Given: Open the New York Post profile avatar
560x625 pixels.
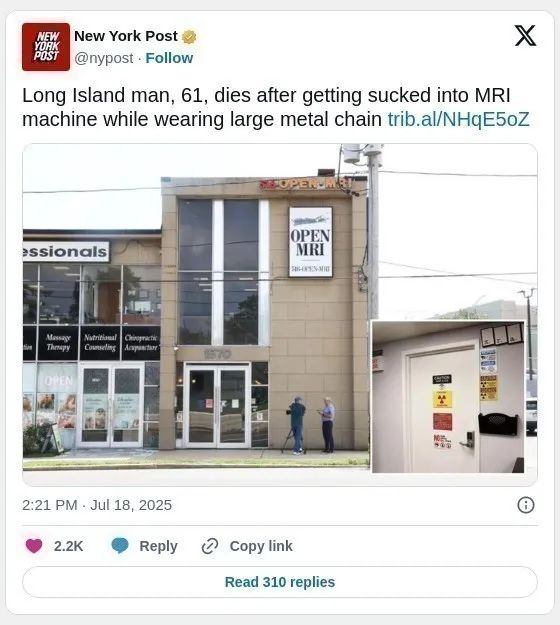Looking at the screenshot, I should pyautogui.click(x=46, y=47).
